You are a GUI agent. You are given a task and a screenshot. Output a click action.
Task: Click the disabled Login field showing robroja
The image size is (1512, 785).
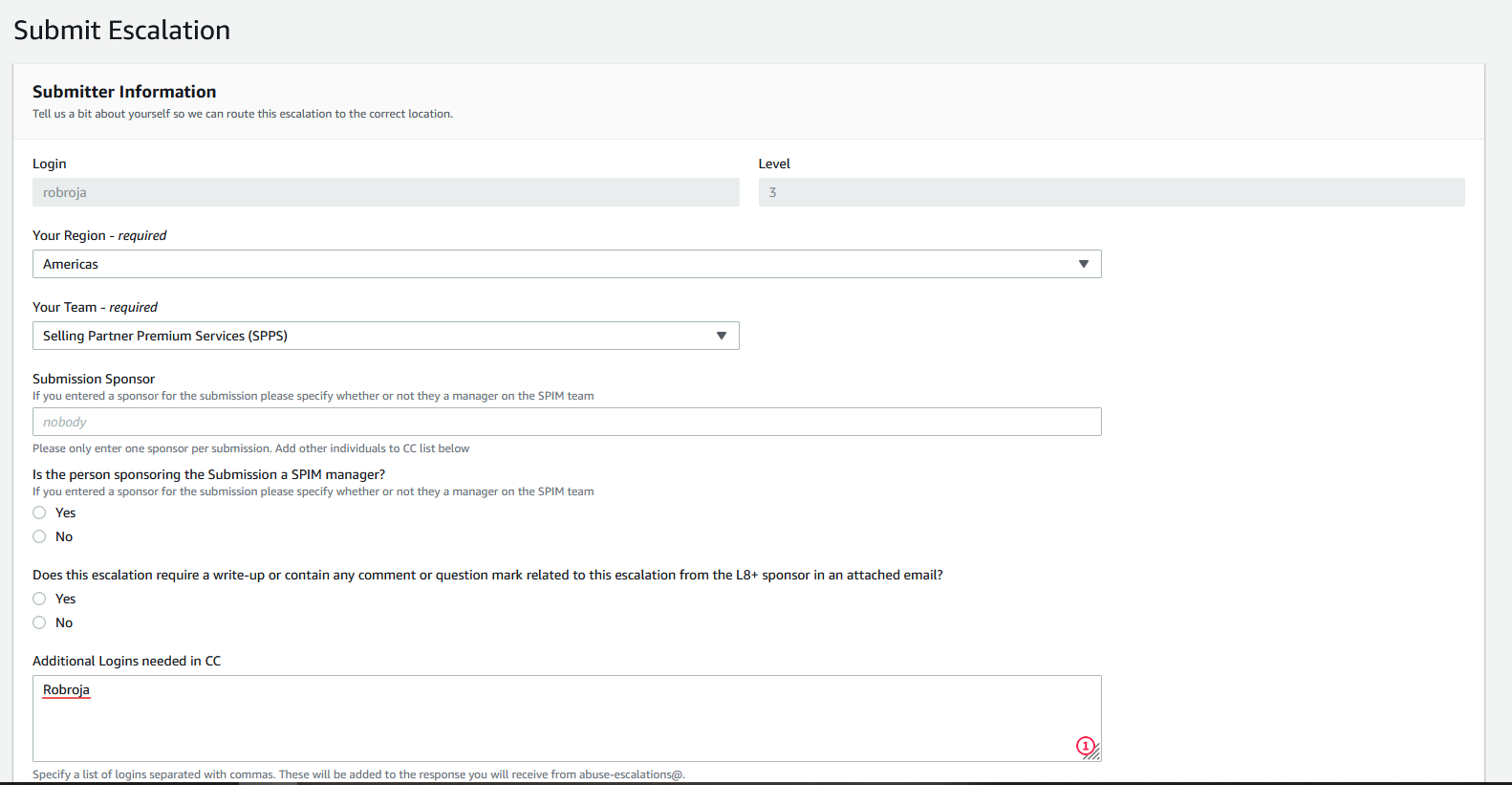coord(385,192)
